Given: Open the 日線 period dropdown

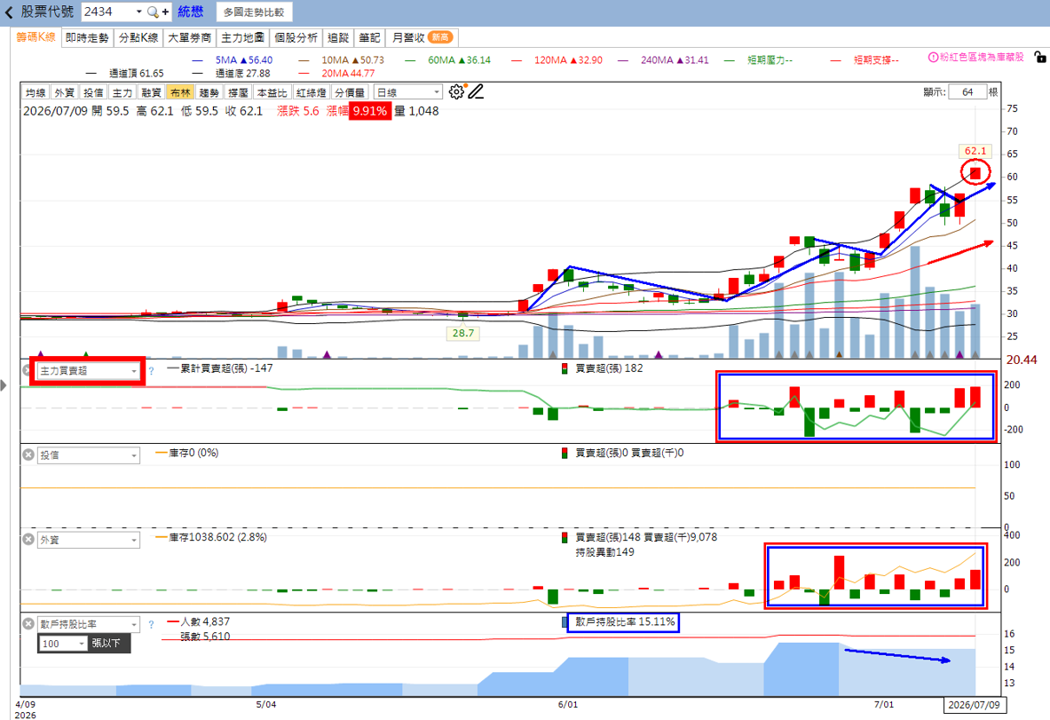Looking at the screenshot, I should 408,92.
